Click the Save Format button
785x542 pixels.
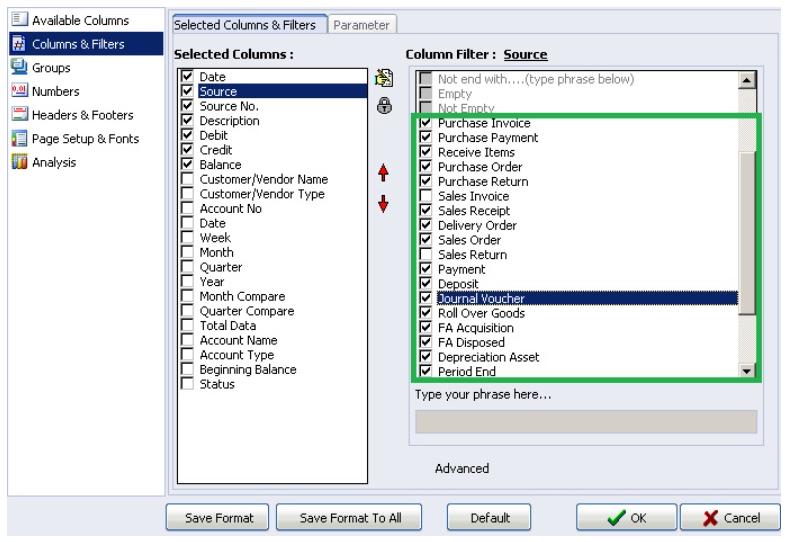coord(217,517)
